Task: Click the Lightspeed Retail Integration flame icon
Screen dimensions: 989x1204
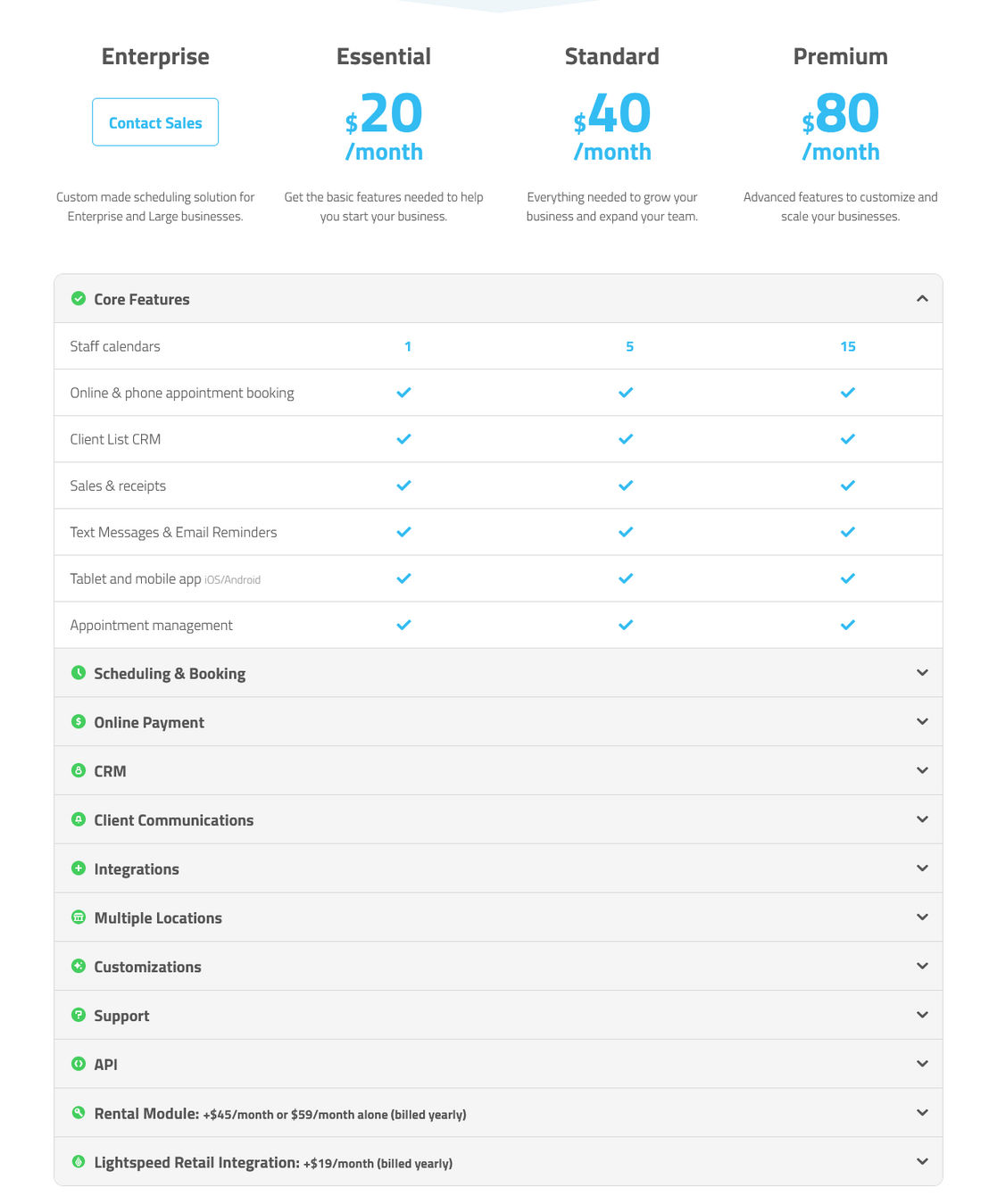Action: click(x=79, y=1161)
